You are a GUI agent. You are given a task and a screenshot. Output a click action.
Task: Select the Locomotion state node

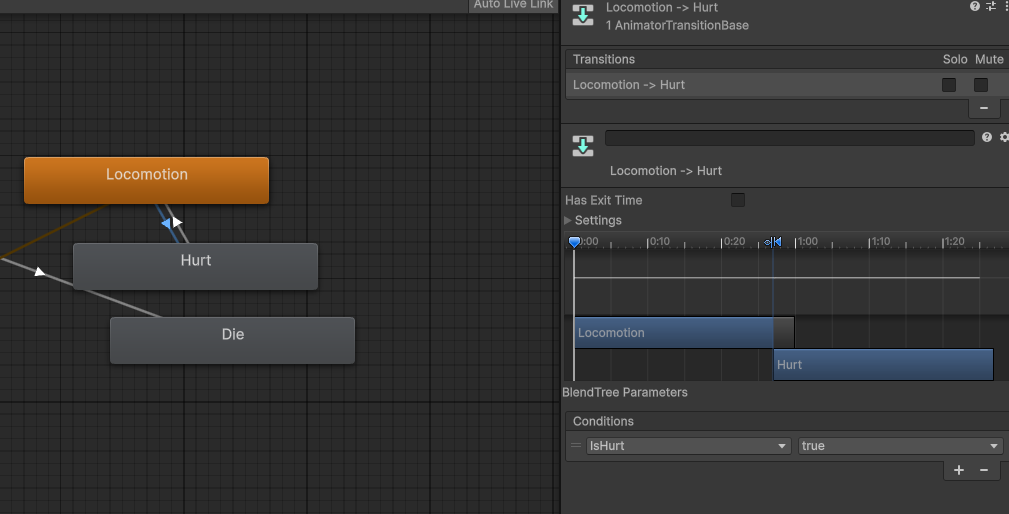146,181
